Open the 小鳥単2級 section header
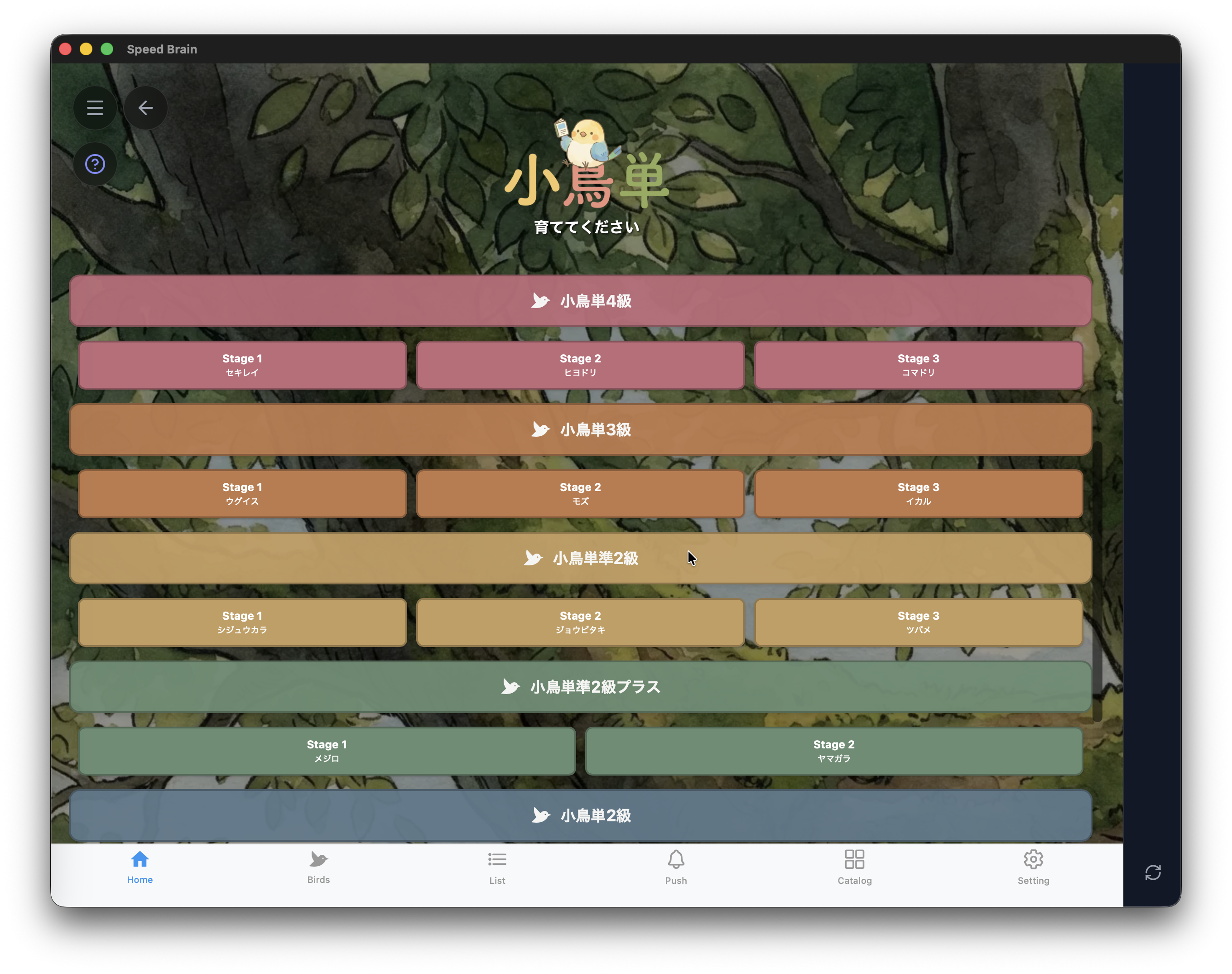Screen dimensions: 1232x974 tap(580, 815)
